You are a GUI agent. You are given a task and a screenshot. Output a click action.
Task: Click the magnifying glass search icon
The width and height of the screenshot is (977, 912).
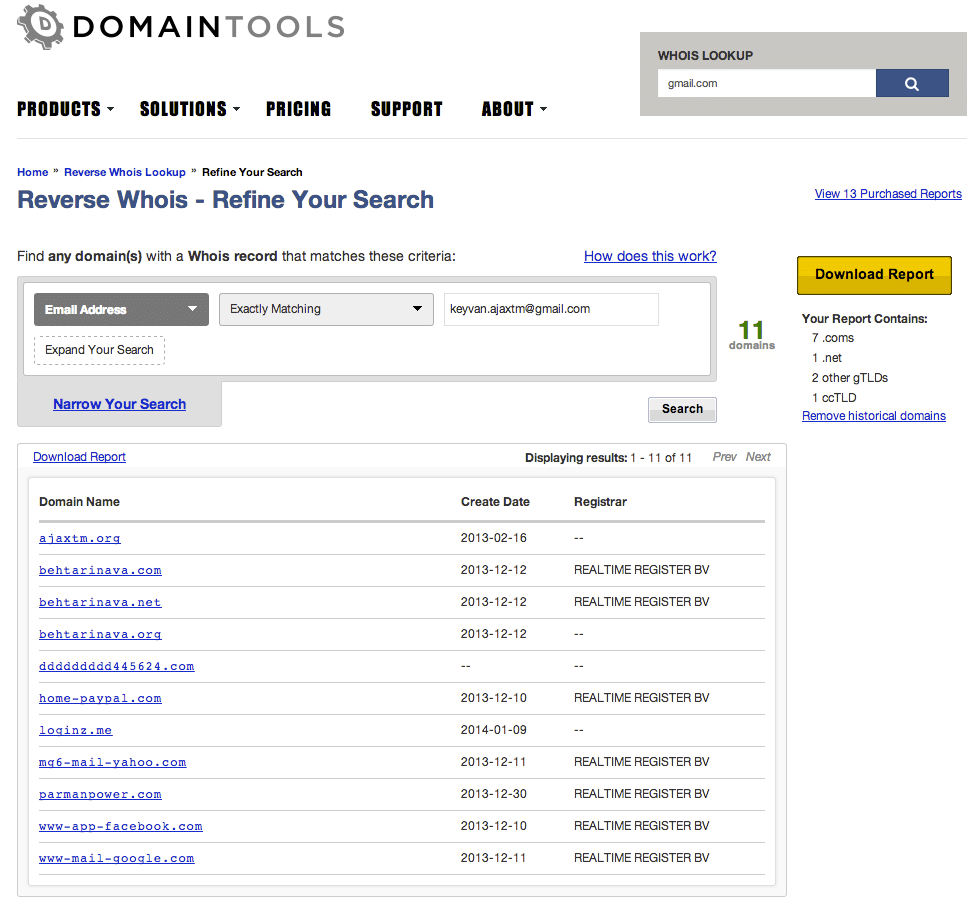[911, 83]
